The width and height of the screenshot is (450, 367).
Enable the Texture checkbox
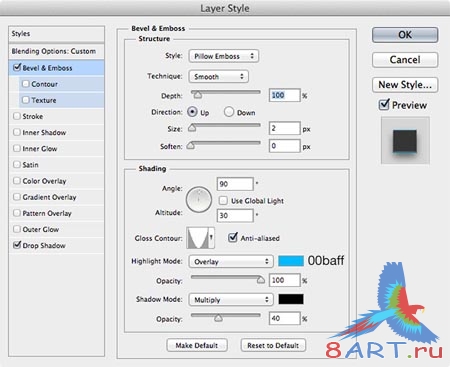(x=26, y=100)
